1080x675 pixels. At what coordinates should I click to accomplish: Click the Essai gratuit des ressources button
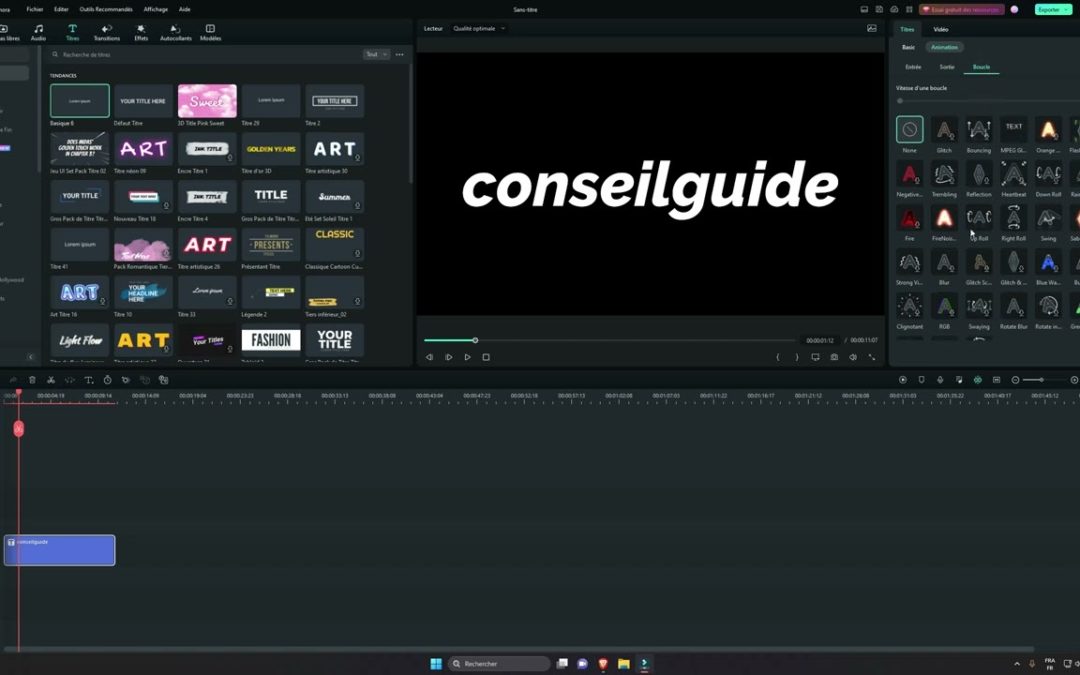pyautogui.click(x=962, y=10)
